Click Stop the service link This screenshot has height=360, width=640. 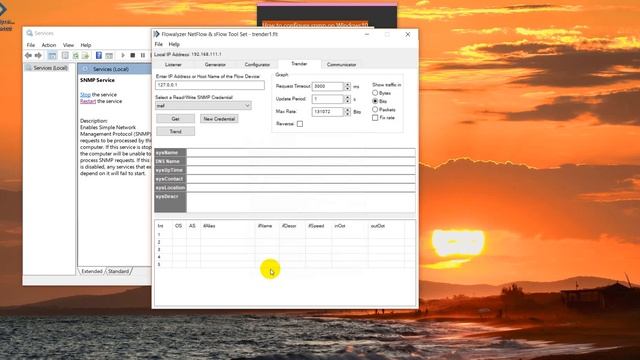click(x=85, y=95)
